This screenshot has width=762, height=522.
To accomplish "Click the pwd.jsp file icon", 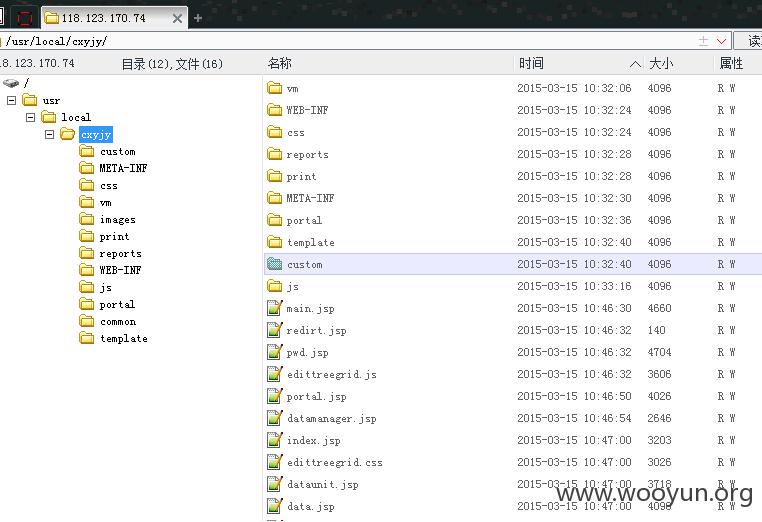I will click(x=275, y=352).
